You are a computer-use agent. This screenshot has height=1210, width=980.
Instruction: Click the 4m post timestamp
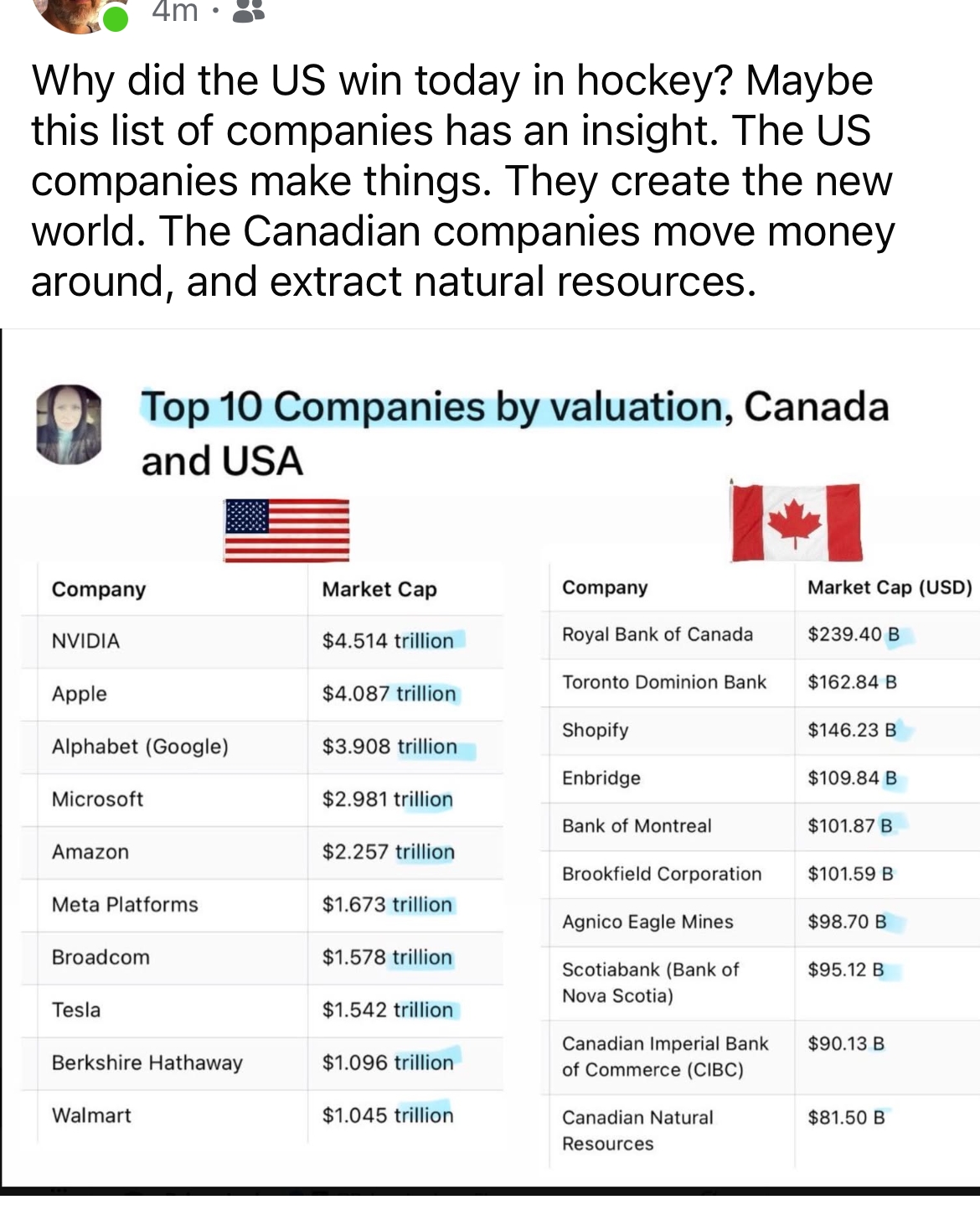coord(174,12)
